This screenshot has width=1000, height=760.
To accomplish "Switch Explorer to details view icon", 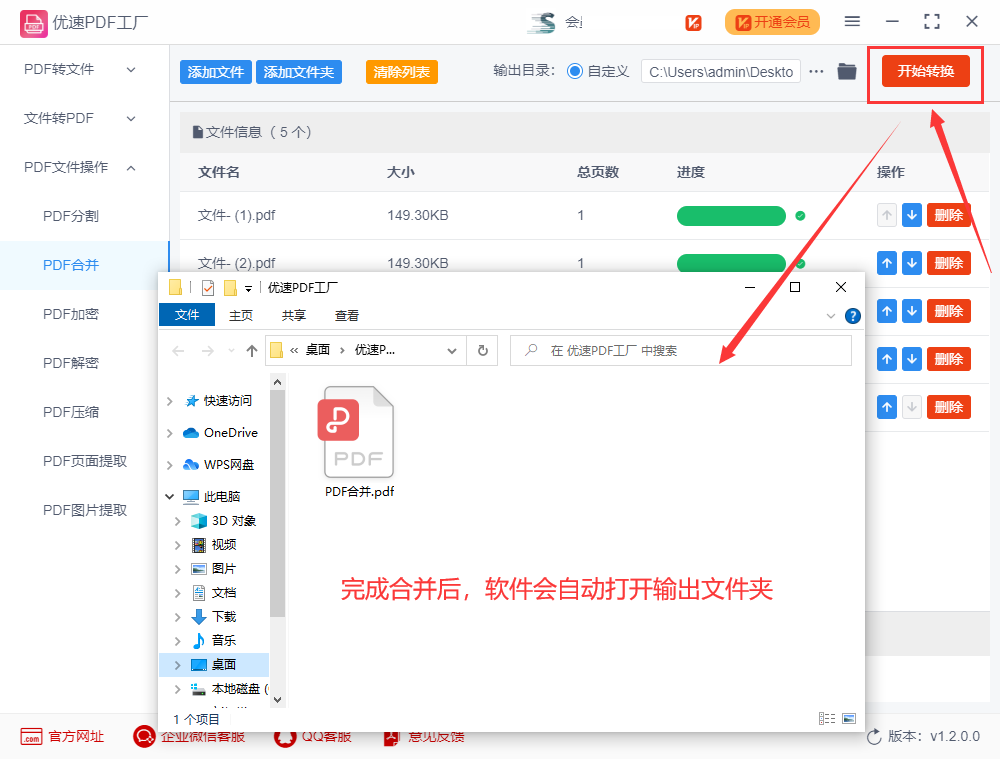I will click(827, 719).
